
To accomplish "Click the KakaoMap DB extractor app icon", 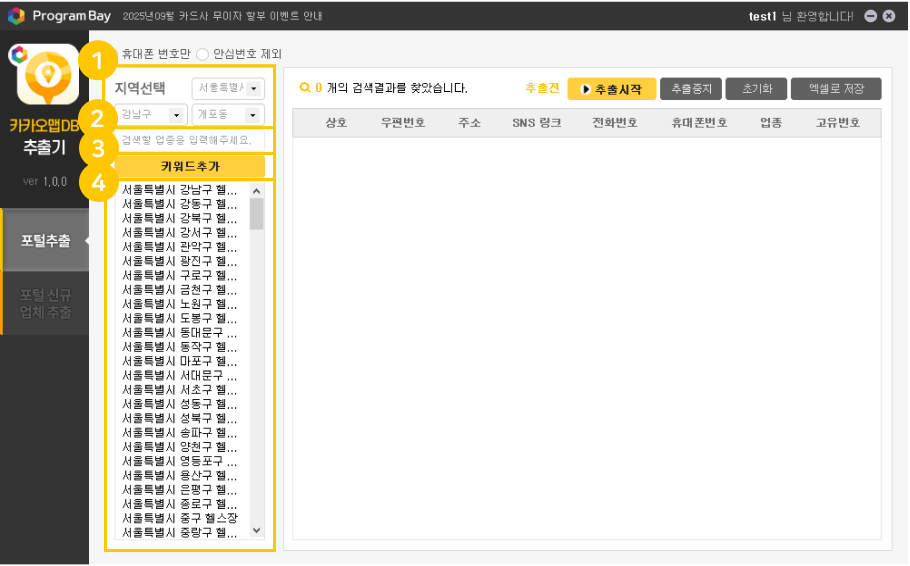I will [x=47, y=77].
